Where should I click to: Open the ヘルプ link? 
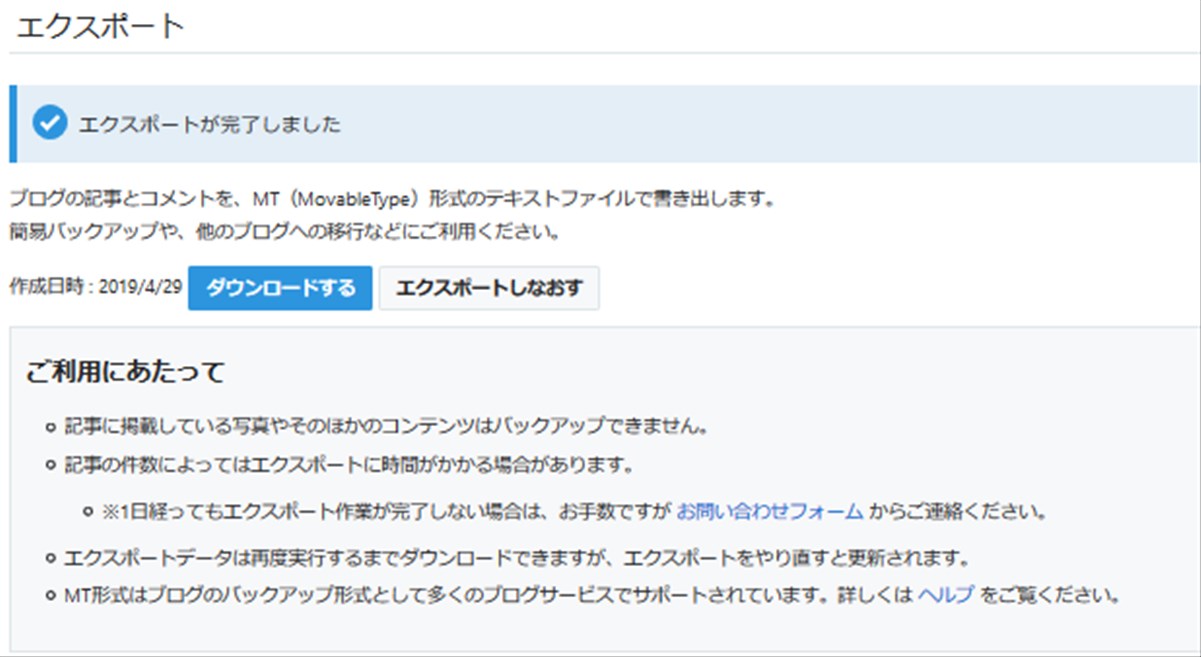coord(945,596)
